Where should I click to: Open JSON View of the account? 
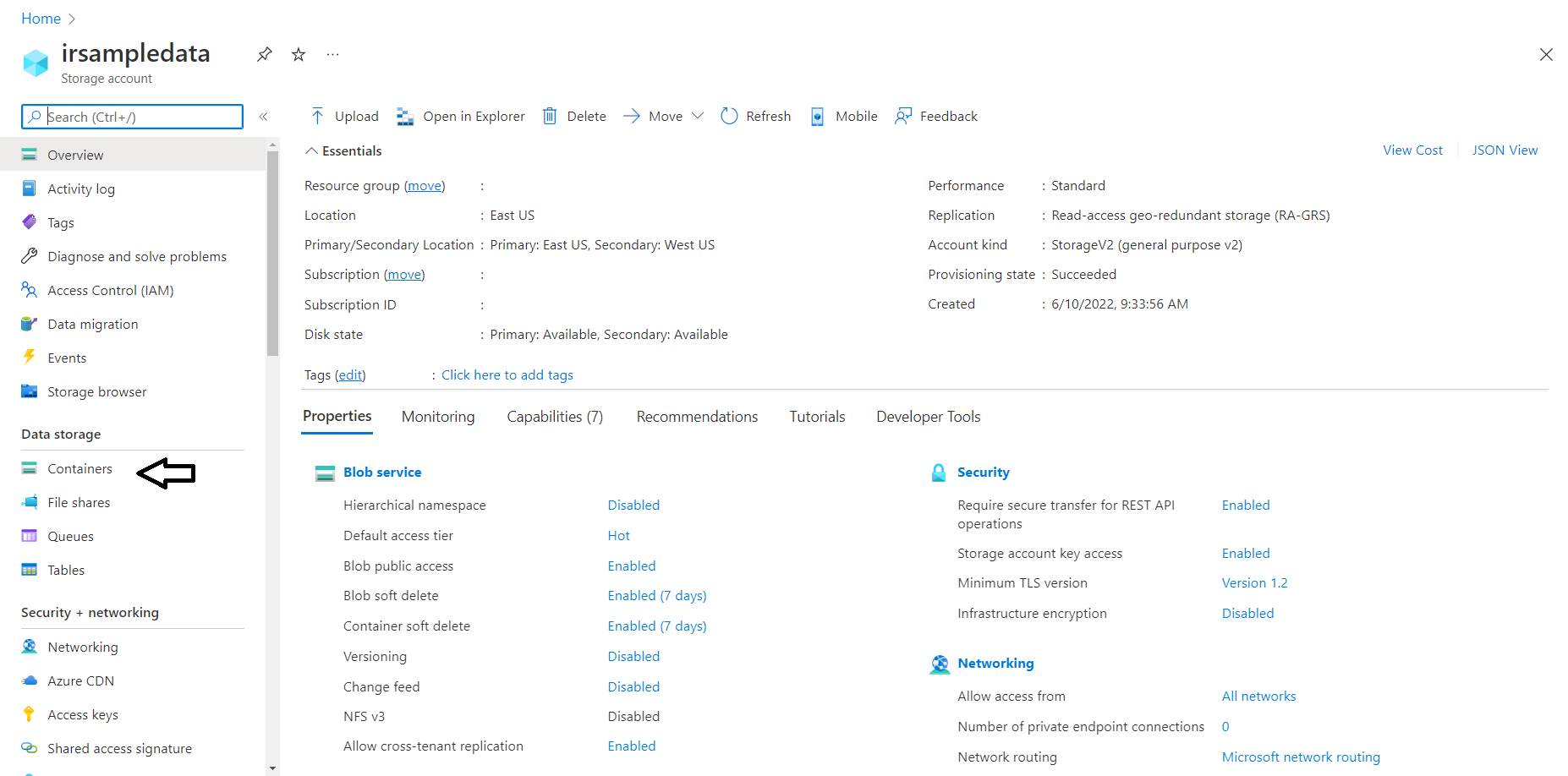1505,150
